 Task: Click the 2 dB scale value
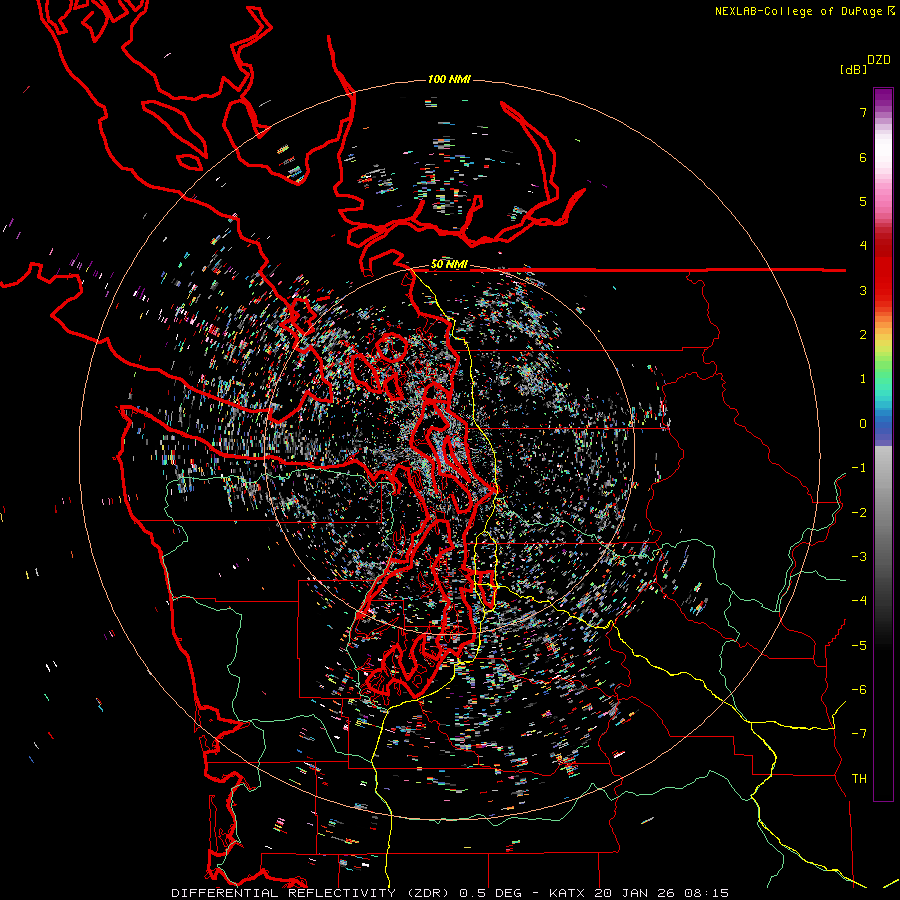coord(863,335)
